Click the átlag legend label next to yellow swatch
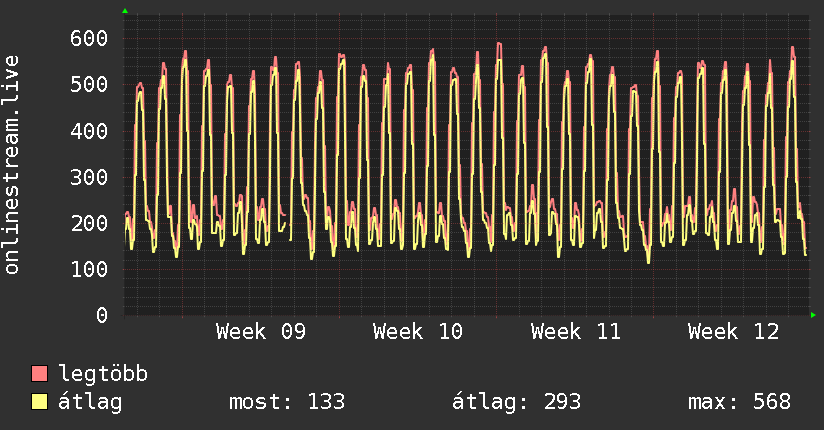Image resolution: width=824 pixels, height=430 pixels. [x=90, y=402]
